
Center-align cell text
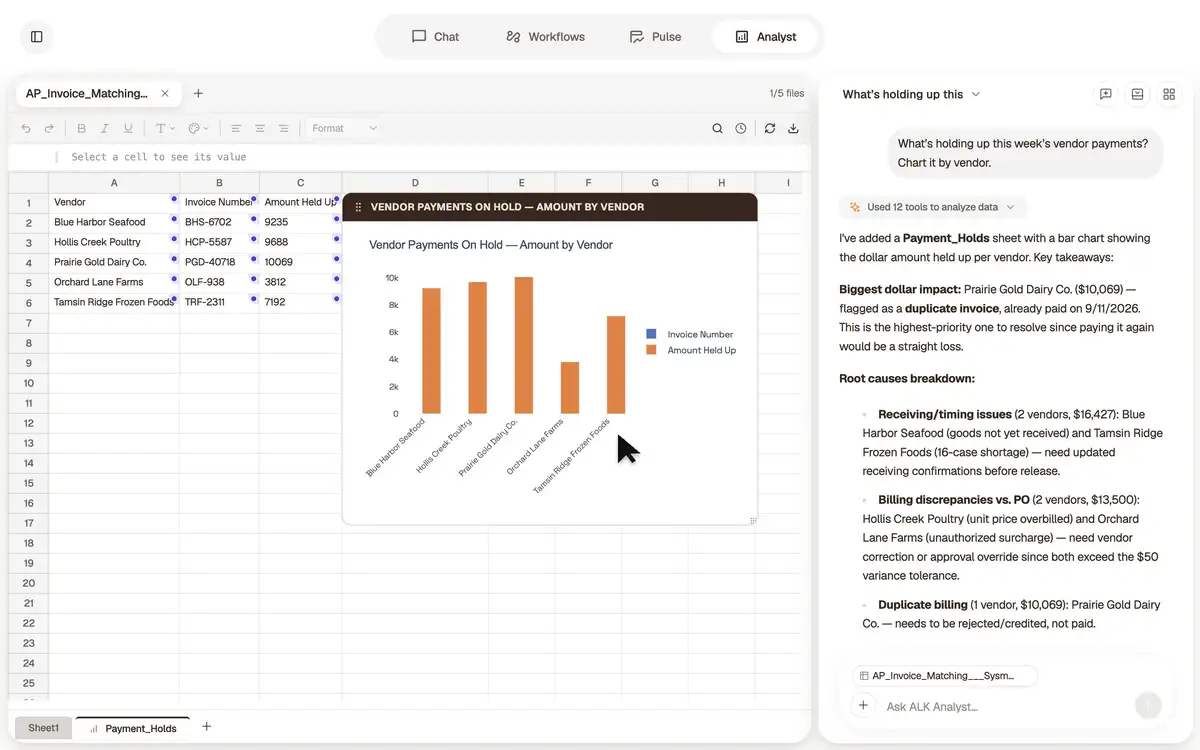tap(260, 129)
